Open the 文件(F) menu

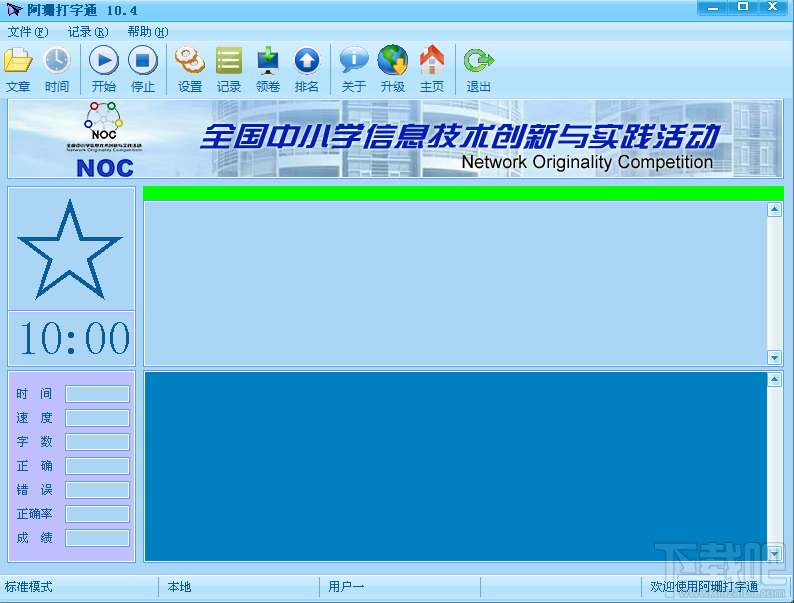(x=28, y=32)
